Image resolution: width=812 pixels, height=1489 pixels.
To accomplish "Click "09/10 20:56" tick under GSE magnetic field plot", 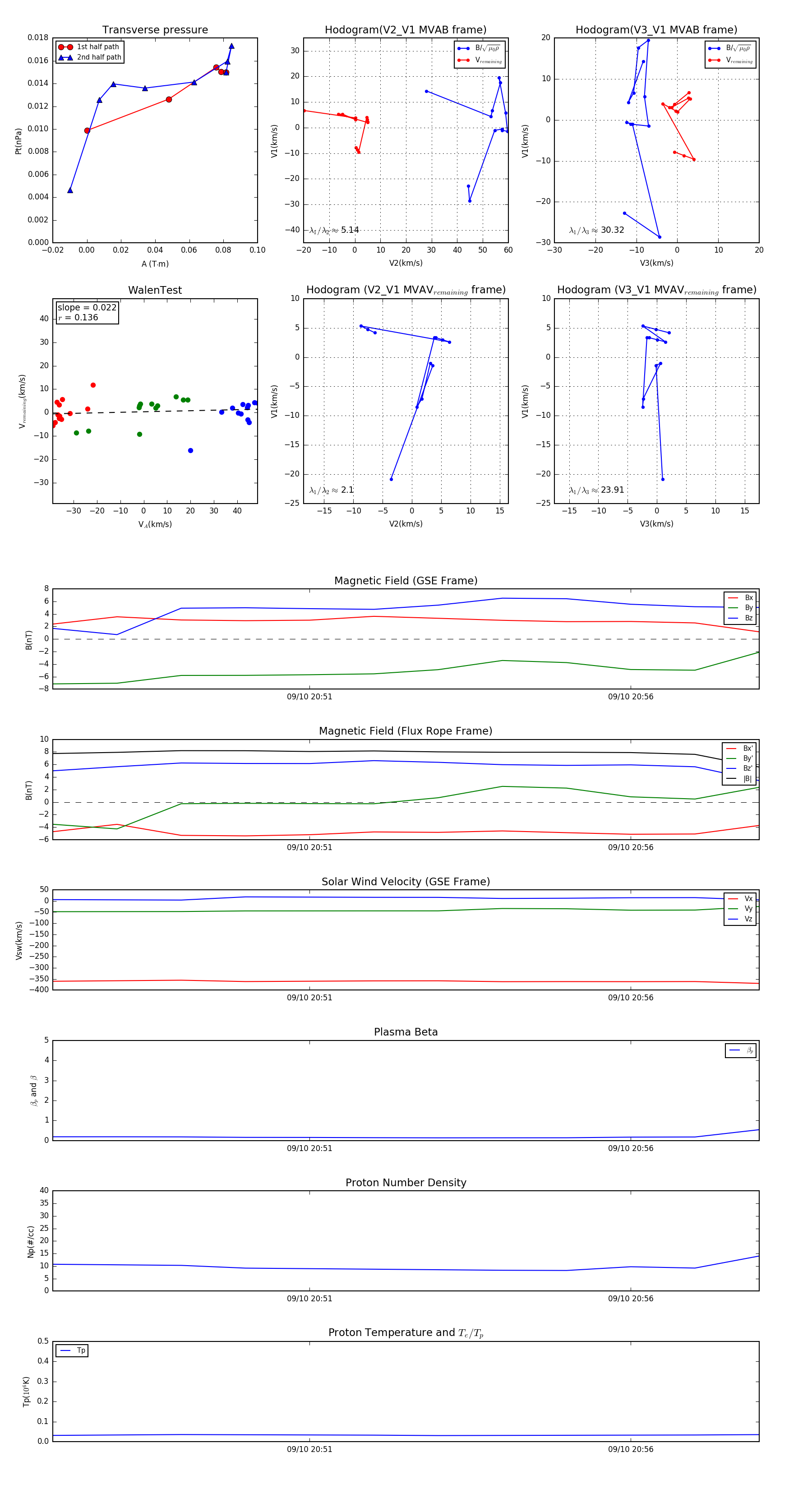I will pos(631,697).
